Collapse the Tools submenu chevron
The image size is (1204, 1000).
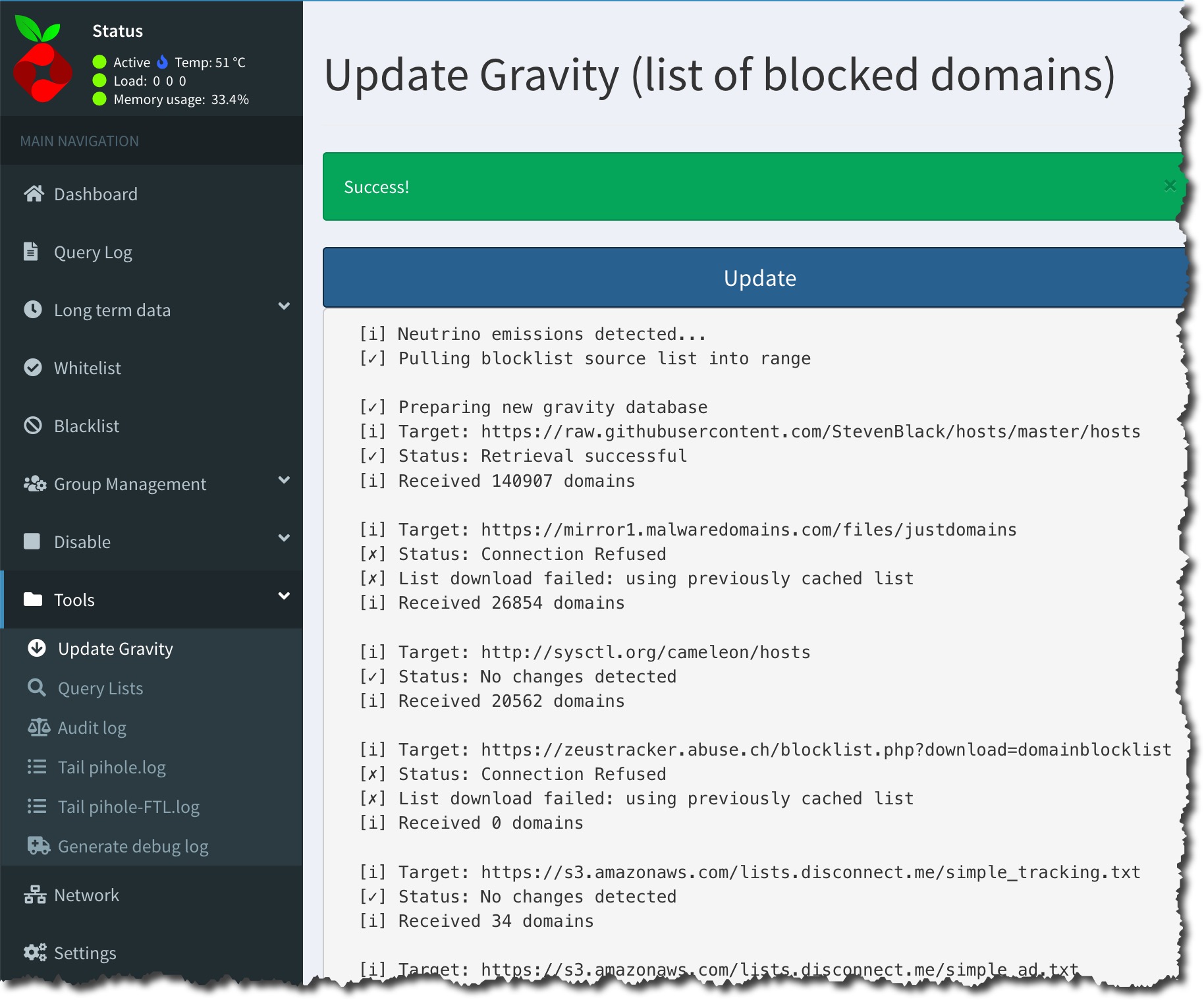(285, 597)
